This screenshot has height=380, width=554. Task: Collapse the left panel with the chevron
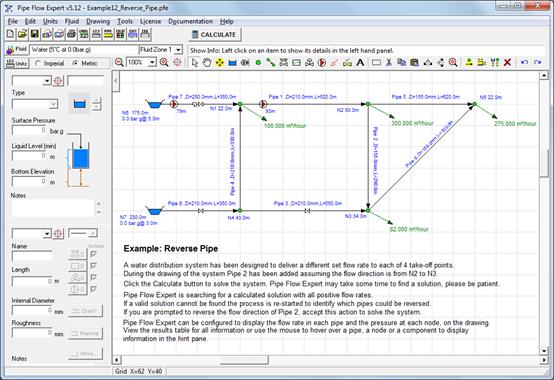click(x=116, y=81)
